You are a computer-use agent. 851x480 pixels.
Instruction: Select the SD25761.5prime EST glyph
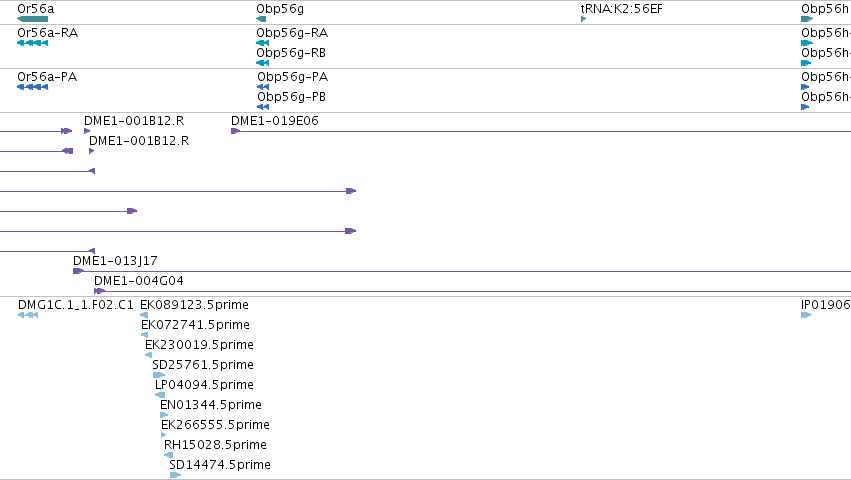point(158,375)
